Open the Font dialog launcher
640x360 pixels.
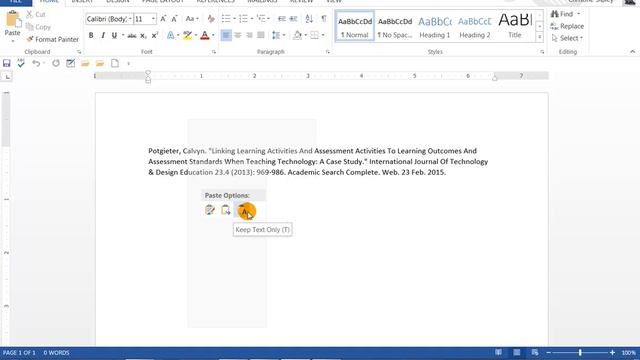click(x=213, y=52)
